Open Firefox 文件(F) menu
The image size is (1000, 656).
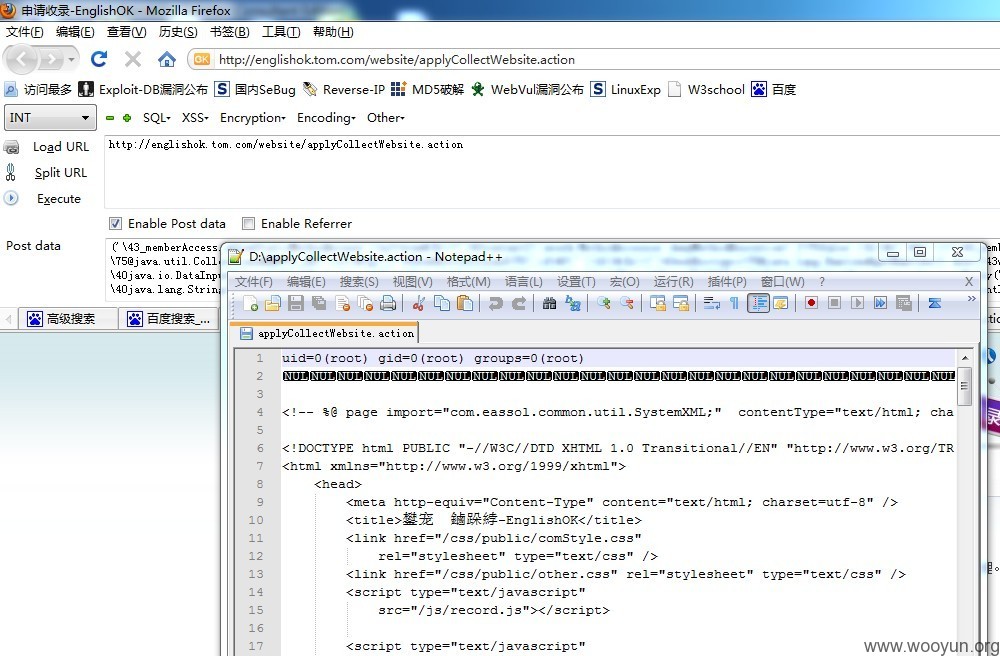(24, 31)
